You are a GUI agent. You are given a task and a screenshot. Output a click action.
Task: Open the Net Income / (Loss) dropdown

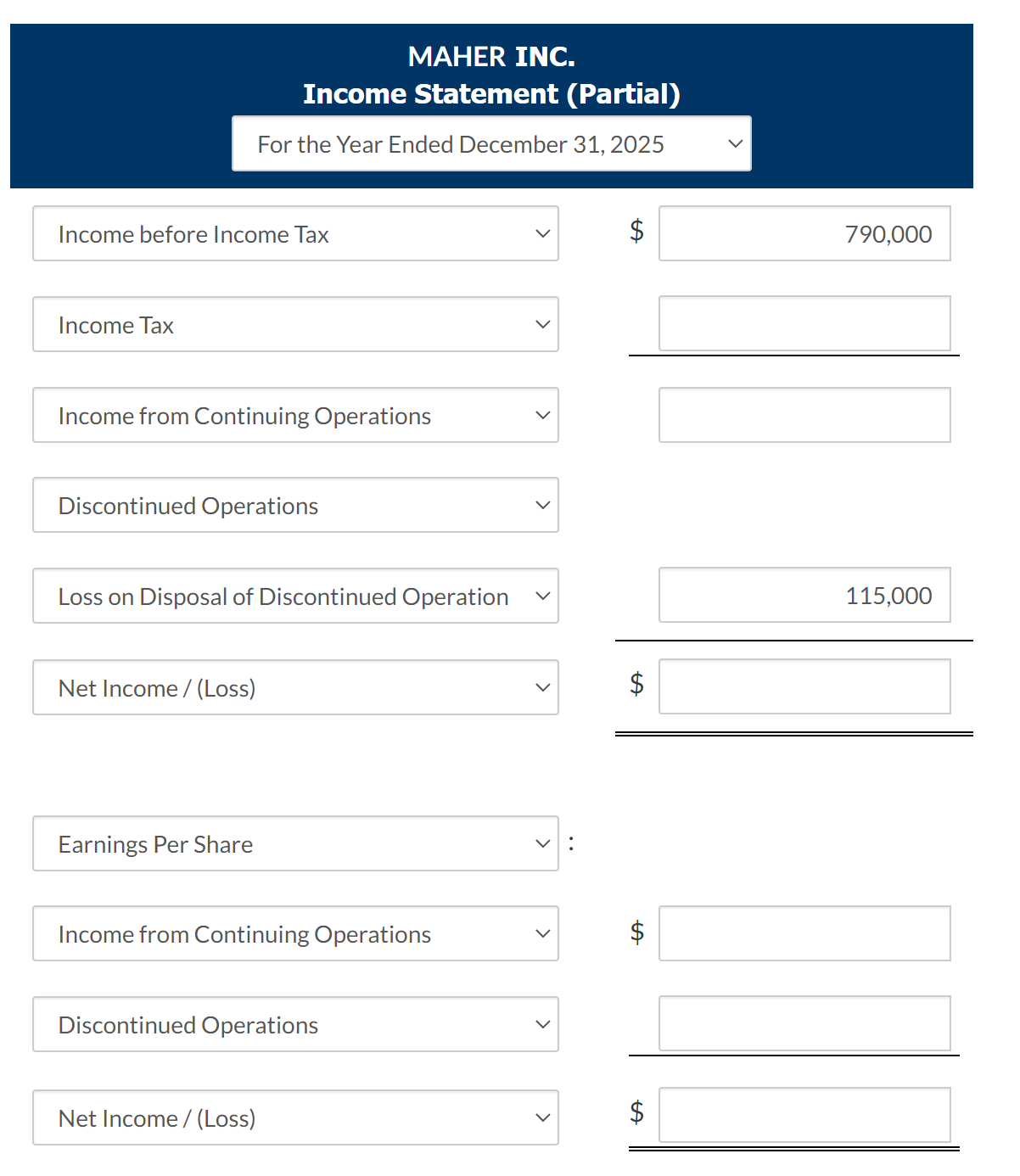(x=542, y=687)
